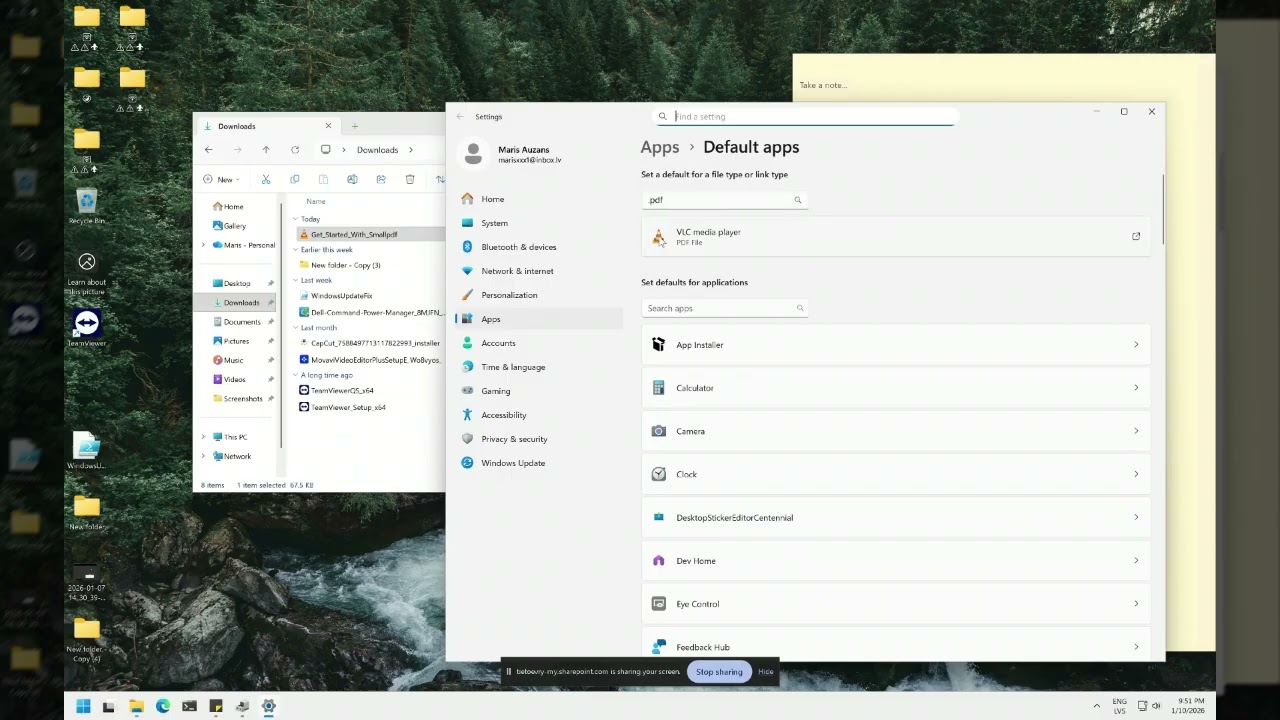Click the external link icon on VLC row
Screen dimensions: 1280x720
pyautogui.click(x=1136, y=236)
